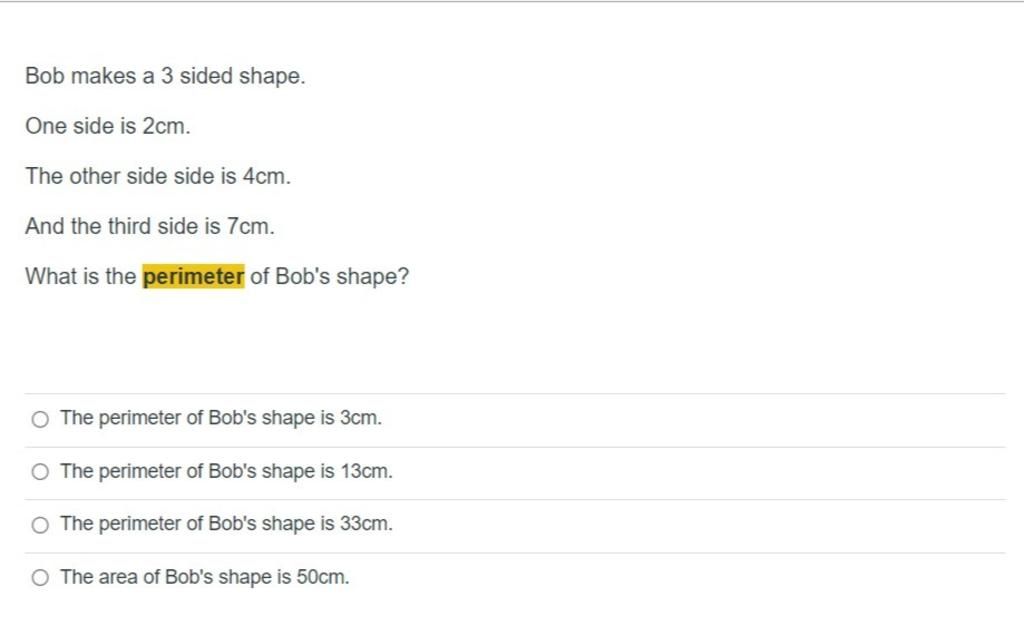1024x626 pixels.
Task: Click the value '7cm' in the fourth line
Action: tap(248, 227)
